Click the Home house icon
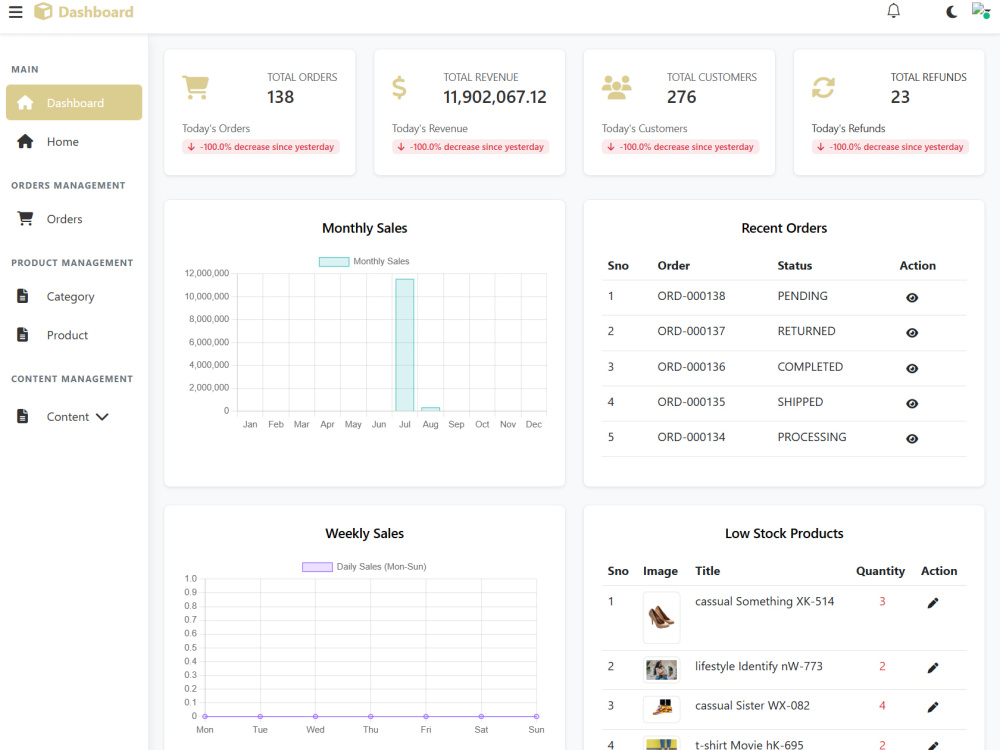 25,142
